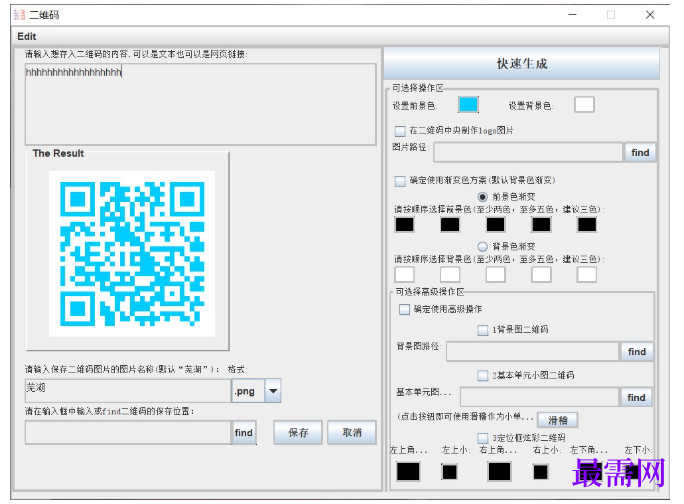Choose the third black foreground gradient swatch
The image size is (684, 504).
496,225
